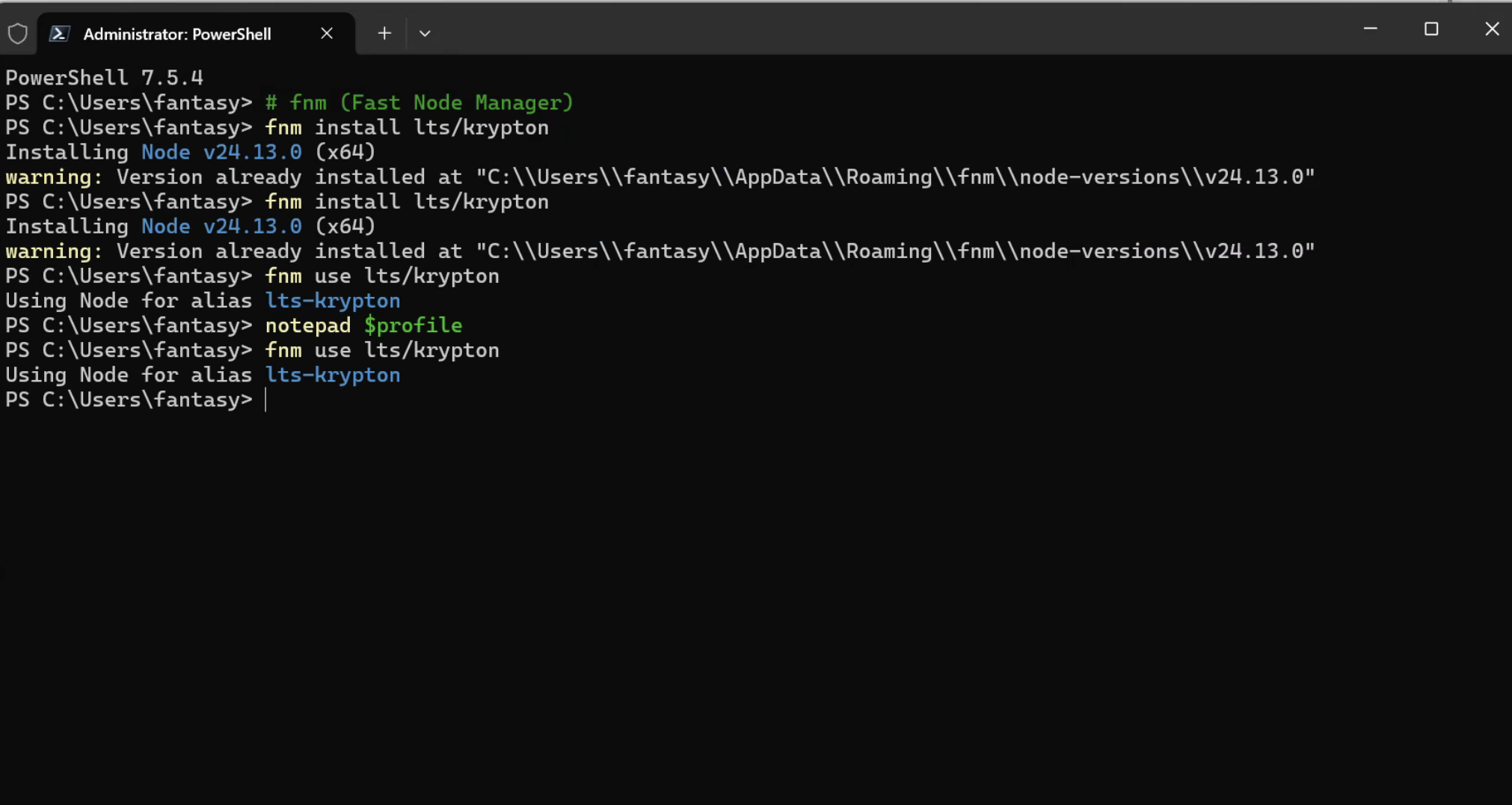Viewport: 1512px width, 805px height.
Task: Open a new tab with plus button
Action: point(384,34)
